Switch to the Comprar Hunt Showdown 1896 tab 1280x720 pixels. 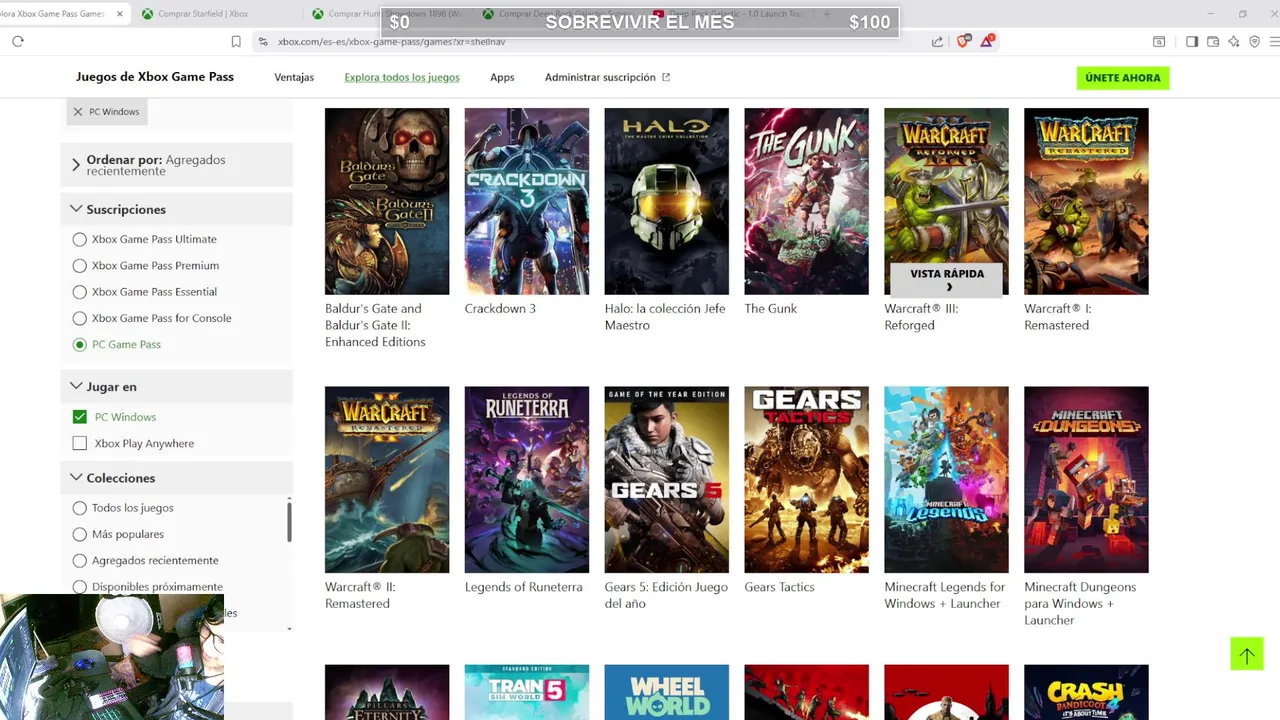click(385, 14)
